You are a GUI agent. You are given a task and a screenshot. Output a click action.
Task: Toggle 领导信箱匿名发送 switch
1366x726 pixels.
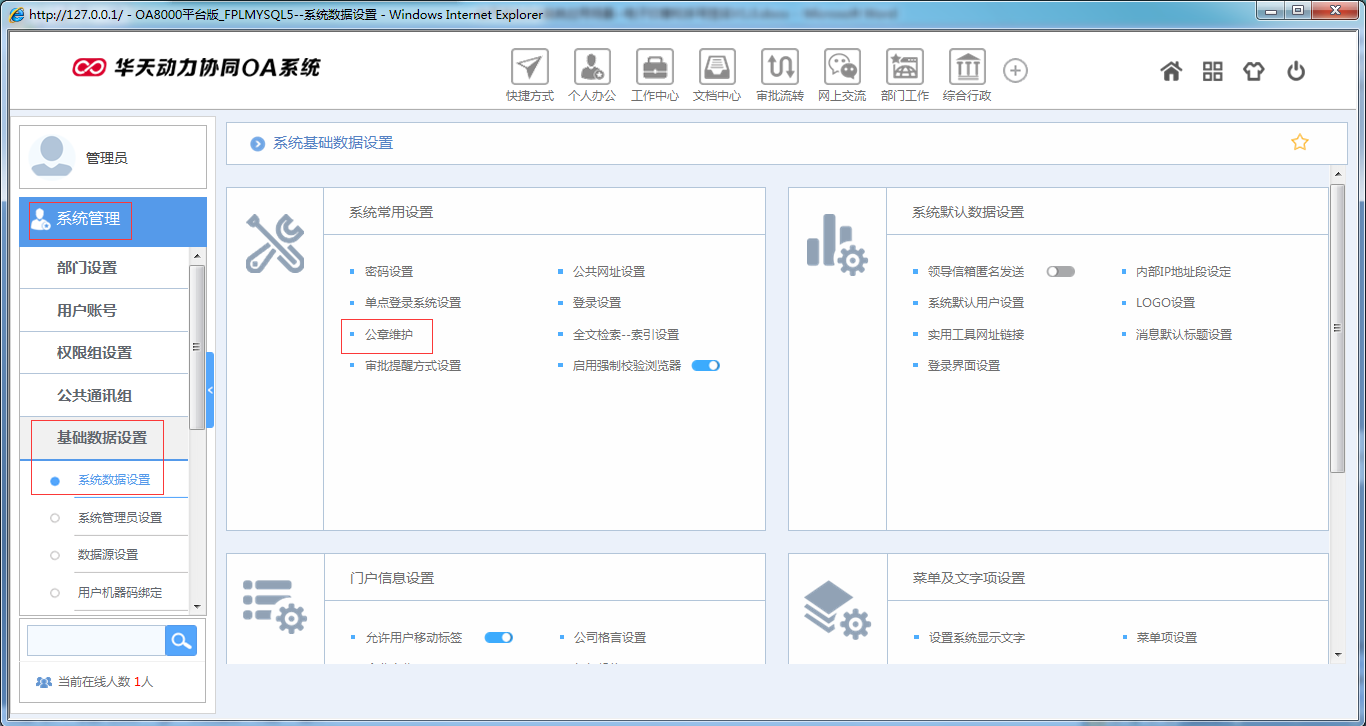(1060, 271)
